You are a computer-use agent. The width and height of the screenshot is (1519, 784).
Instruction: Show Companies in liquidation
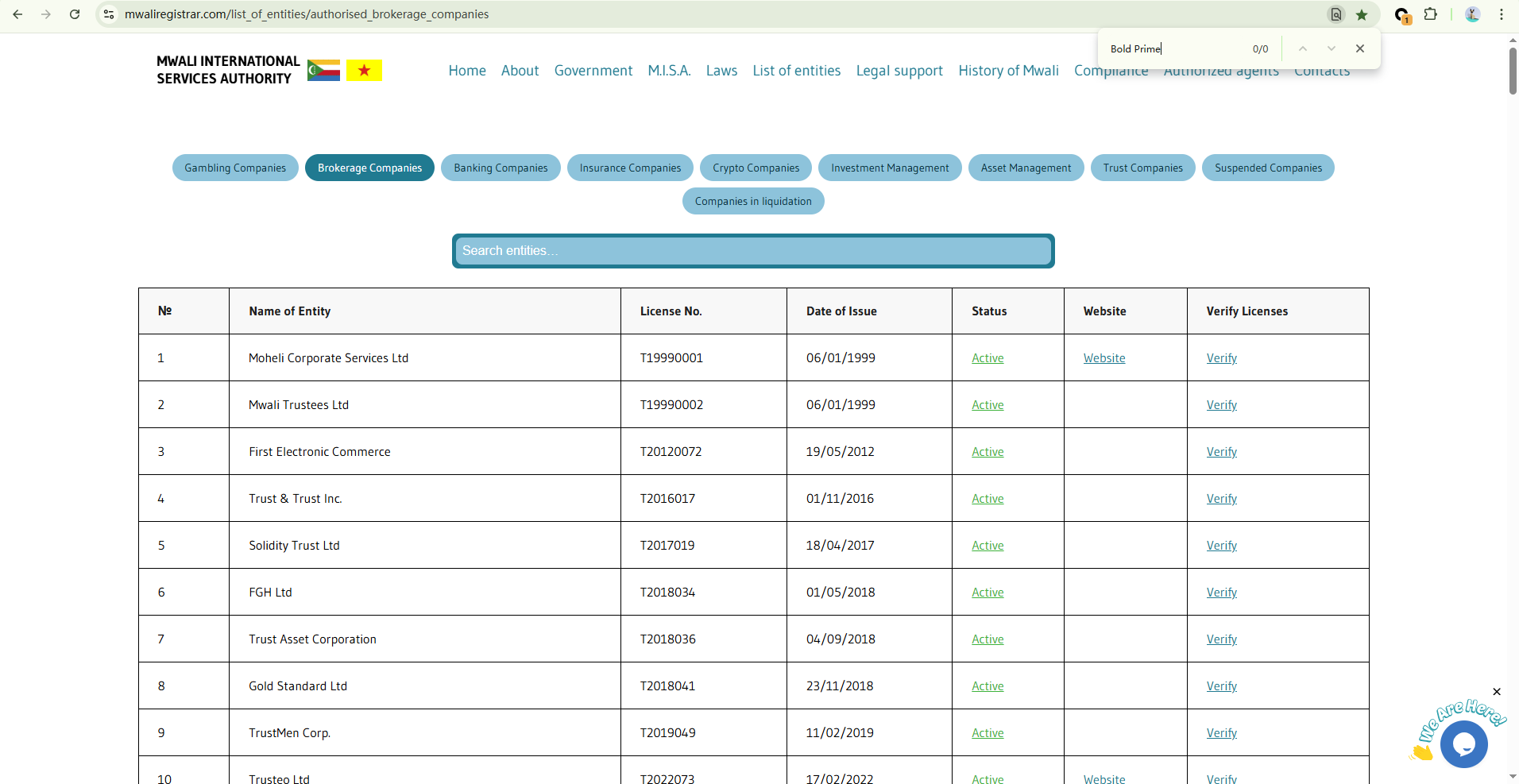[x=753, y=201]
